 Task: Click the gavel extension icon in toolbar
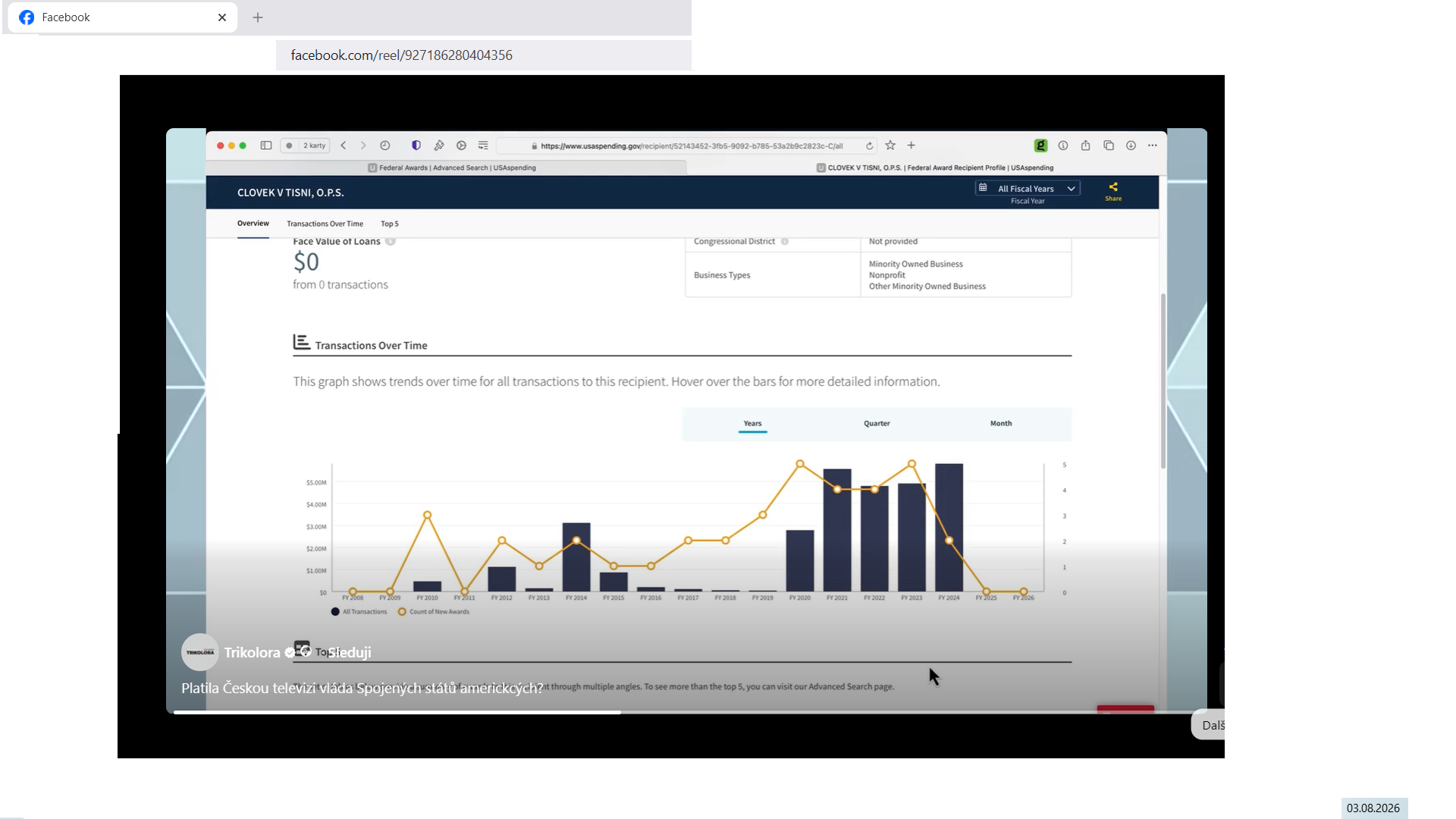[439, 146]
